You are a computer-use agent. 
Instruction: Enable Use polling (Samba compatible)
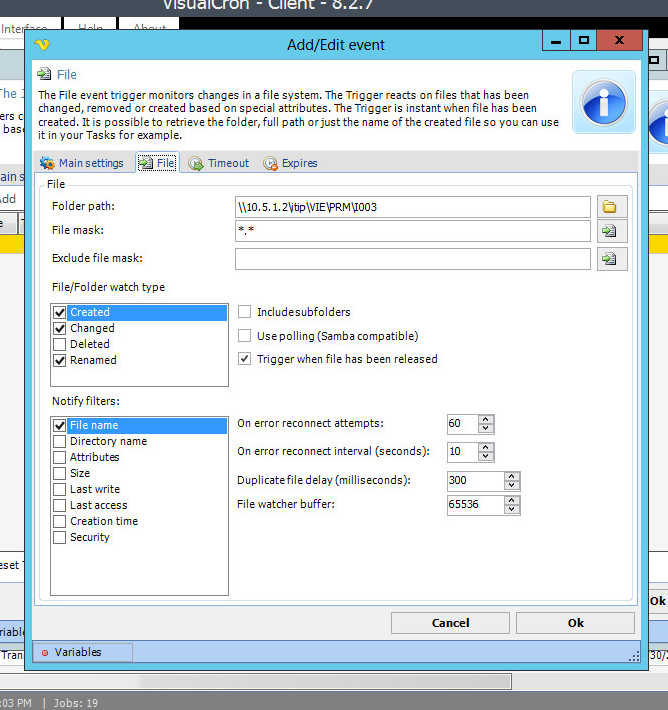tap(245, 336)
